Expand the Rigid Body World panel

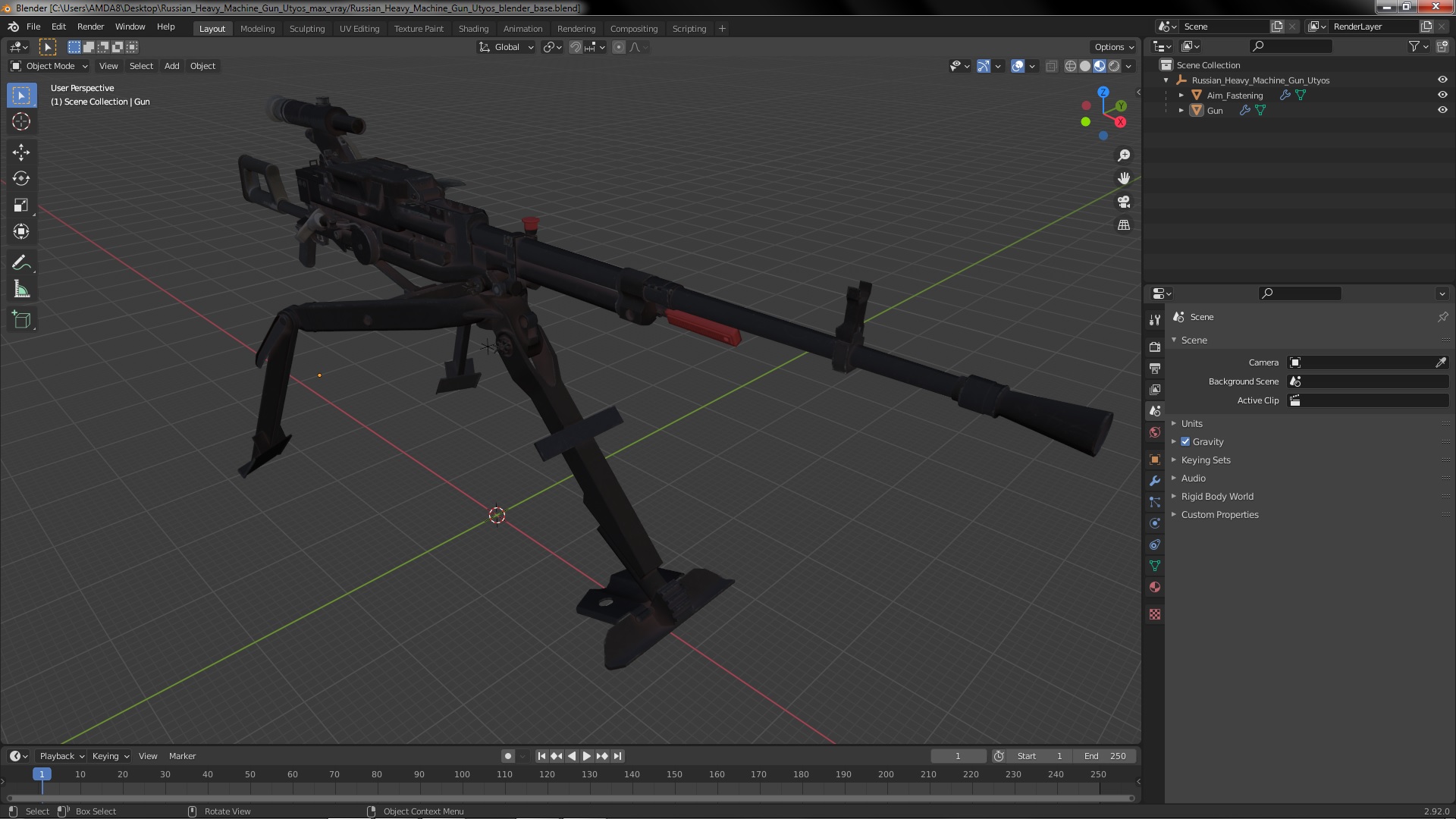pos(1216,496)
